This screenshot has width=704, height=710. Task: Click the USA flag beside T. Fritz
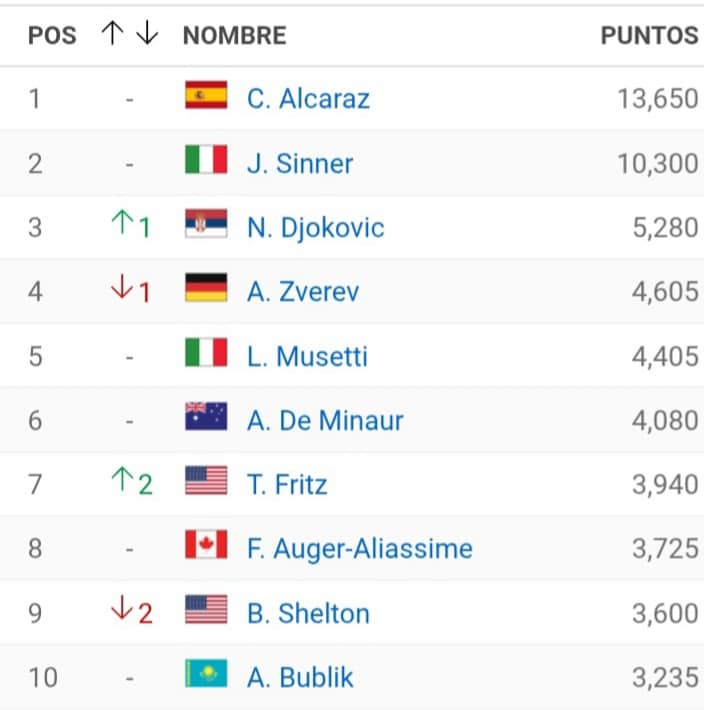pyautogui.click(x=206, y=481)
